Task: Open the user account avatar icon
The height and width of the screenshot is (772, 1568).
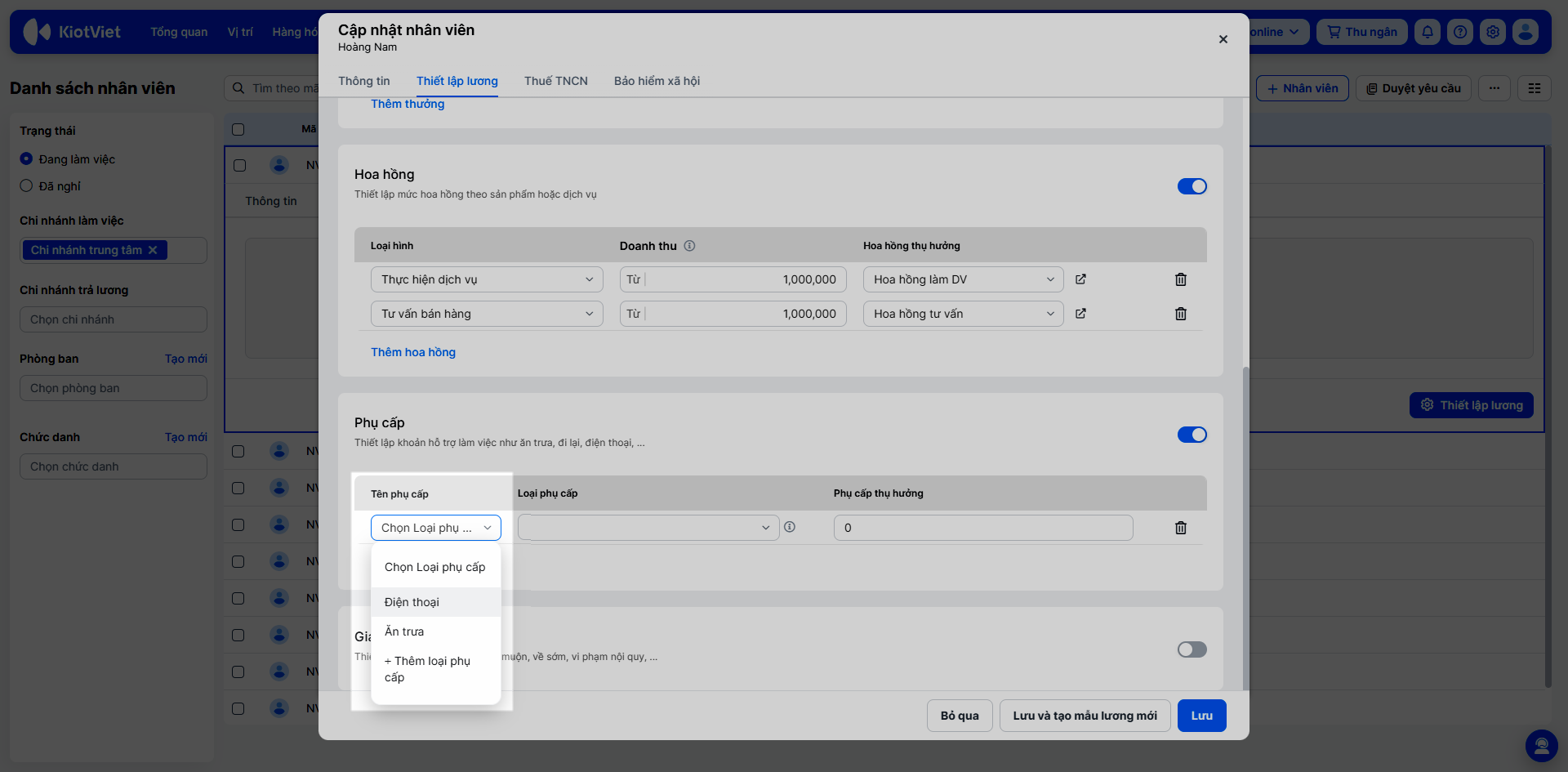Action: coord(1526,32)
